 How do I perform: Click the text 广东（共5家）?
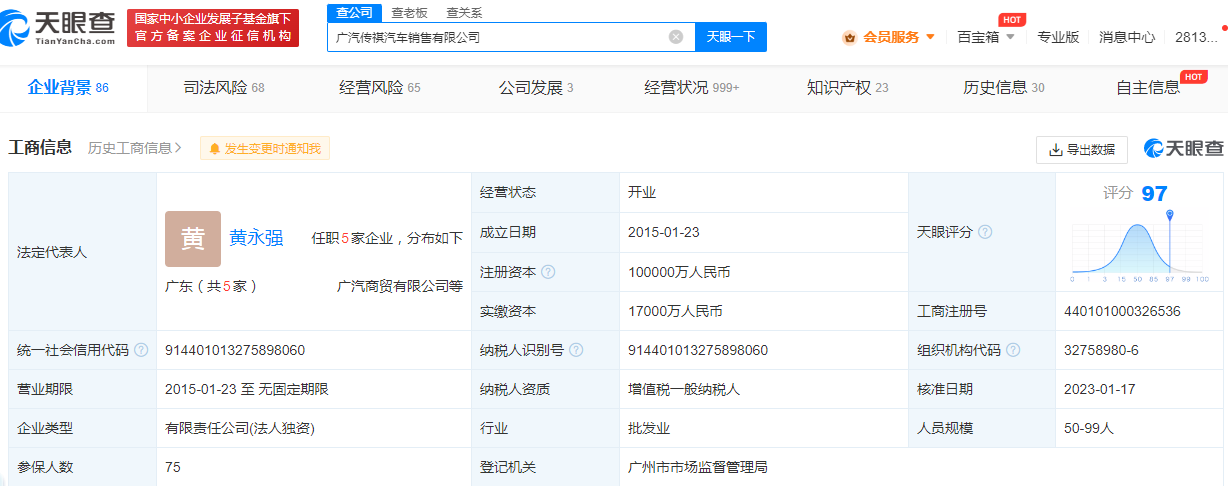tap(212, 286)
